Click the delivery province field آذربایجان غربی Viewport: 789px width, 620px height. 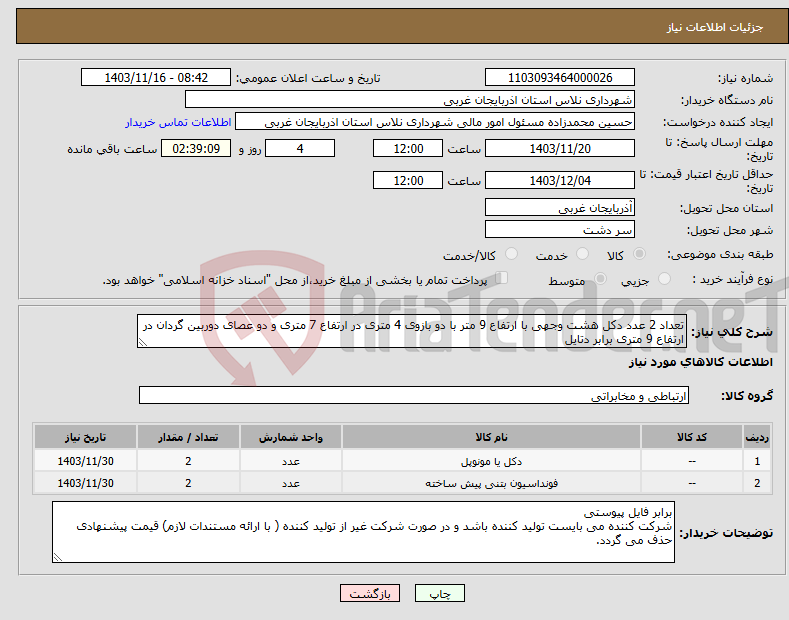click(560, 207)
